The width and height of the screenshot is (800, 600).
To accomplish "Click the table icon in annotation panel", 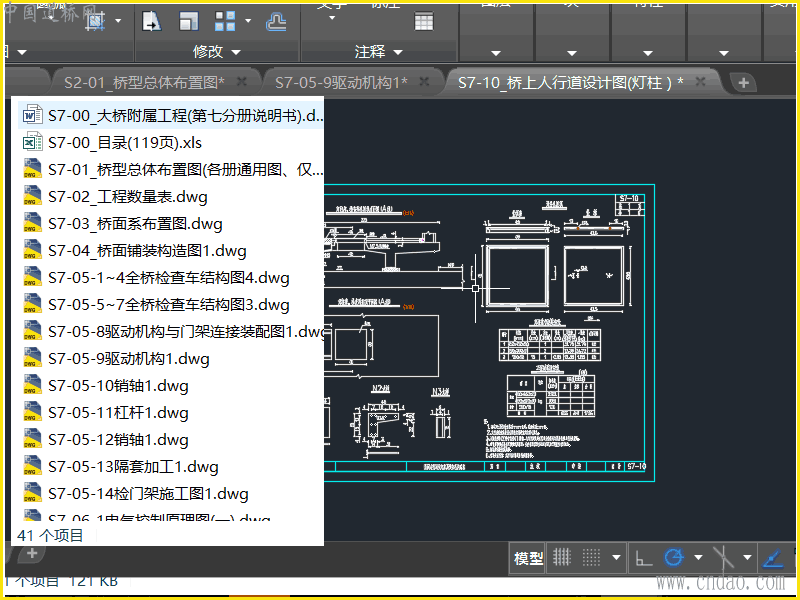I will [x=424, y=21].
